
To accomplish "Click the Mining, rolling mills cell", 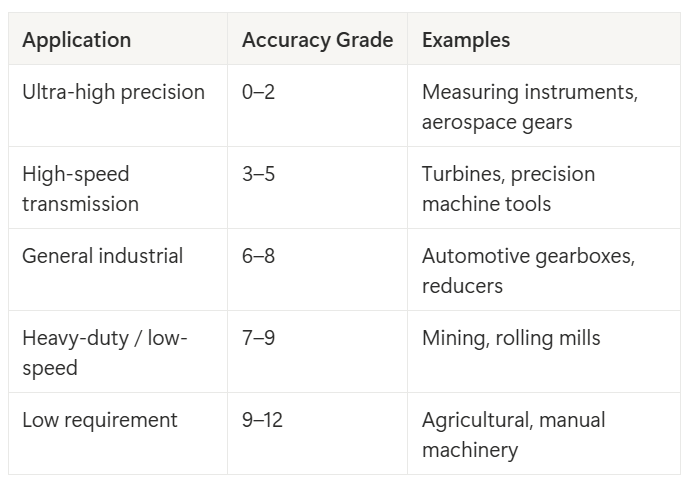I will [511, 338].
